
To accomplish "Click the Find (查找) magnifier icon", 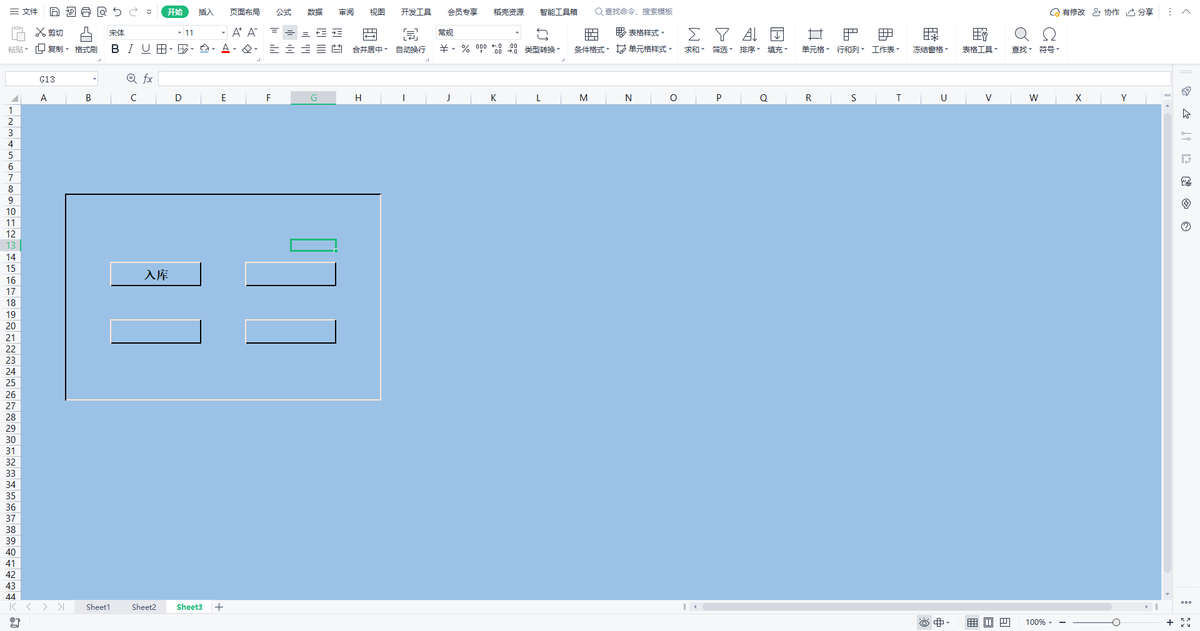I will [1021, 34].
